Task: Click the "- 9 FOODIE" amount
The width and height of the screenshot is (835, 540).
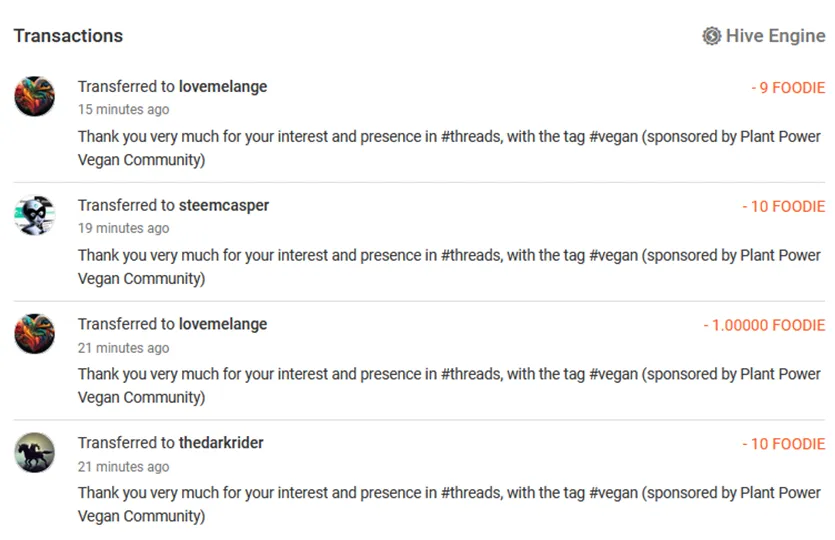Action: [788, 88]
